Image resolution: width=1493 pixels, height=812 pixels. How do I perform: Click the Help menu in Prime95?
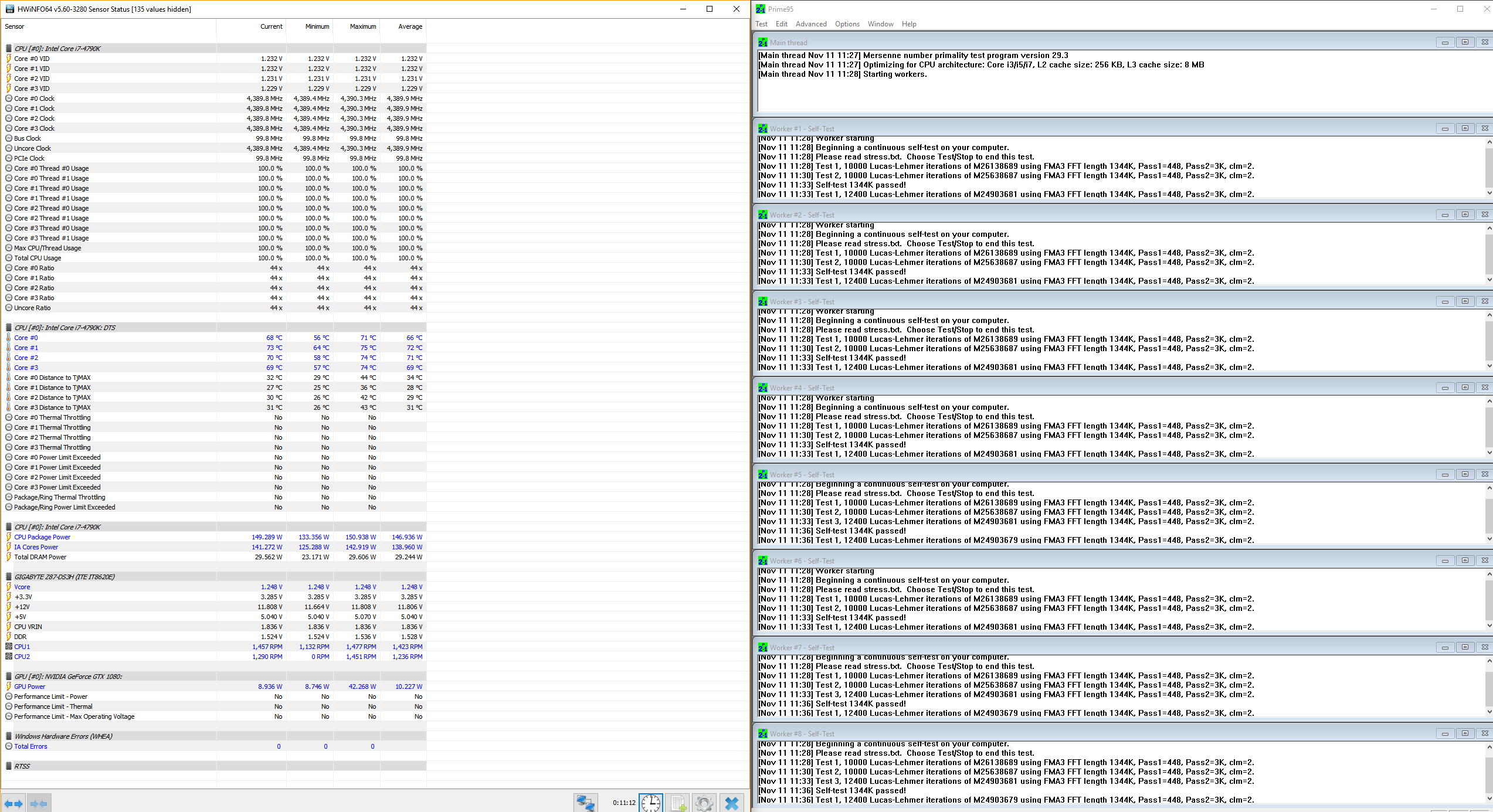click(x=908, y=24)
